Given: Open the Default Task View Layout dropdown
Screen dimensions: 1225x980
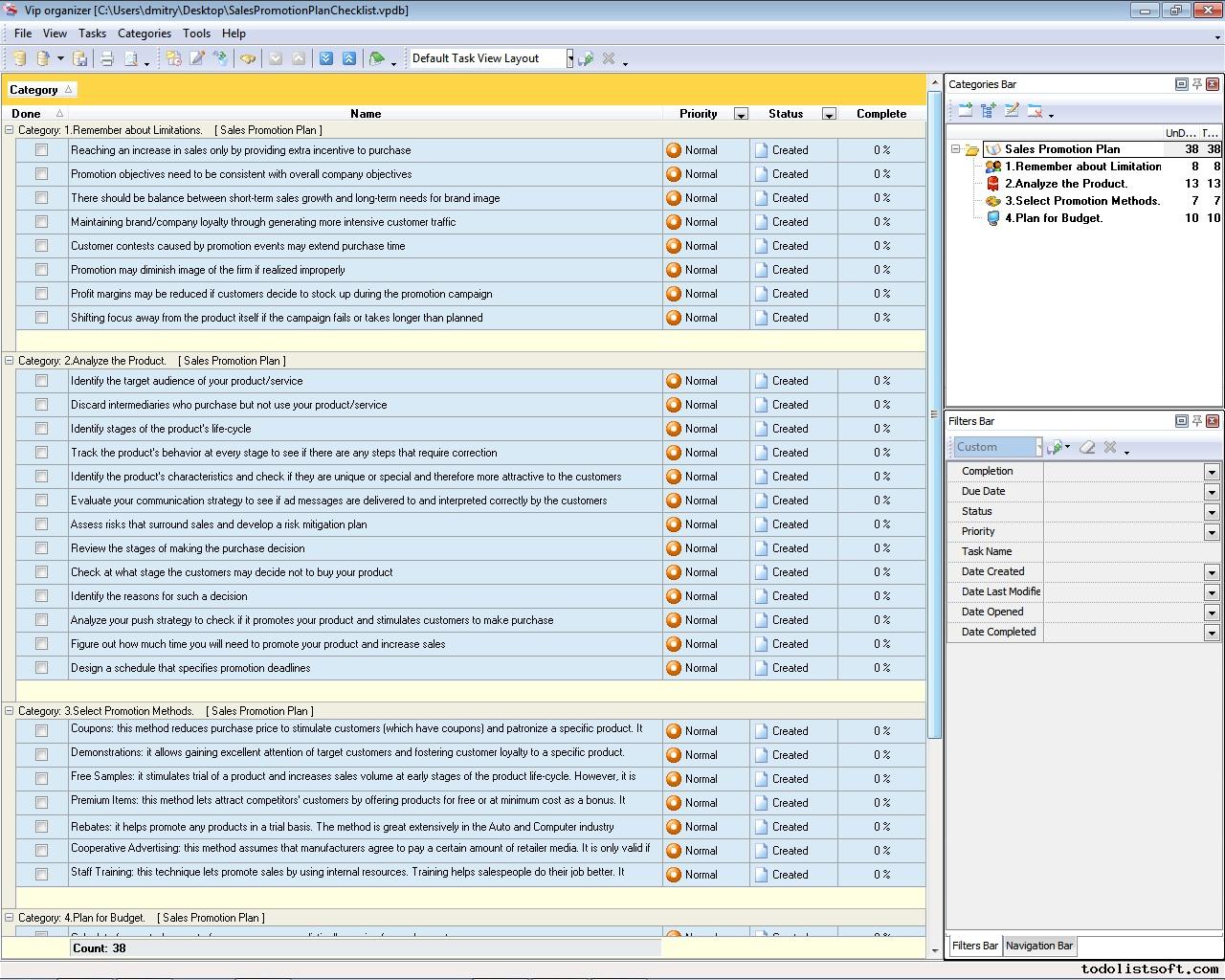Looking at the screenshot, I should pyautogui.click(x=569, y=58).
